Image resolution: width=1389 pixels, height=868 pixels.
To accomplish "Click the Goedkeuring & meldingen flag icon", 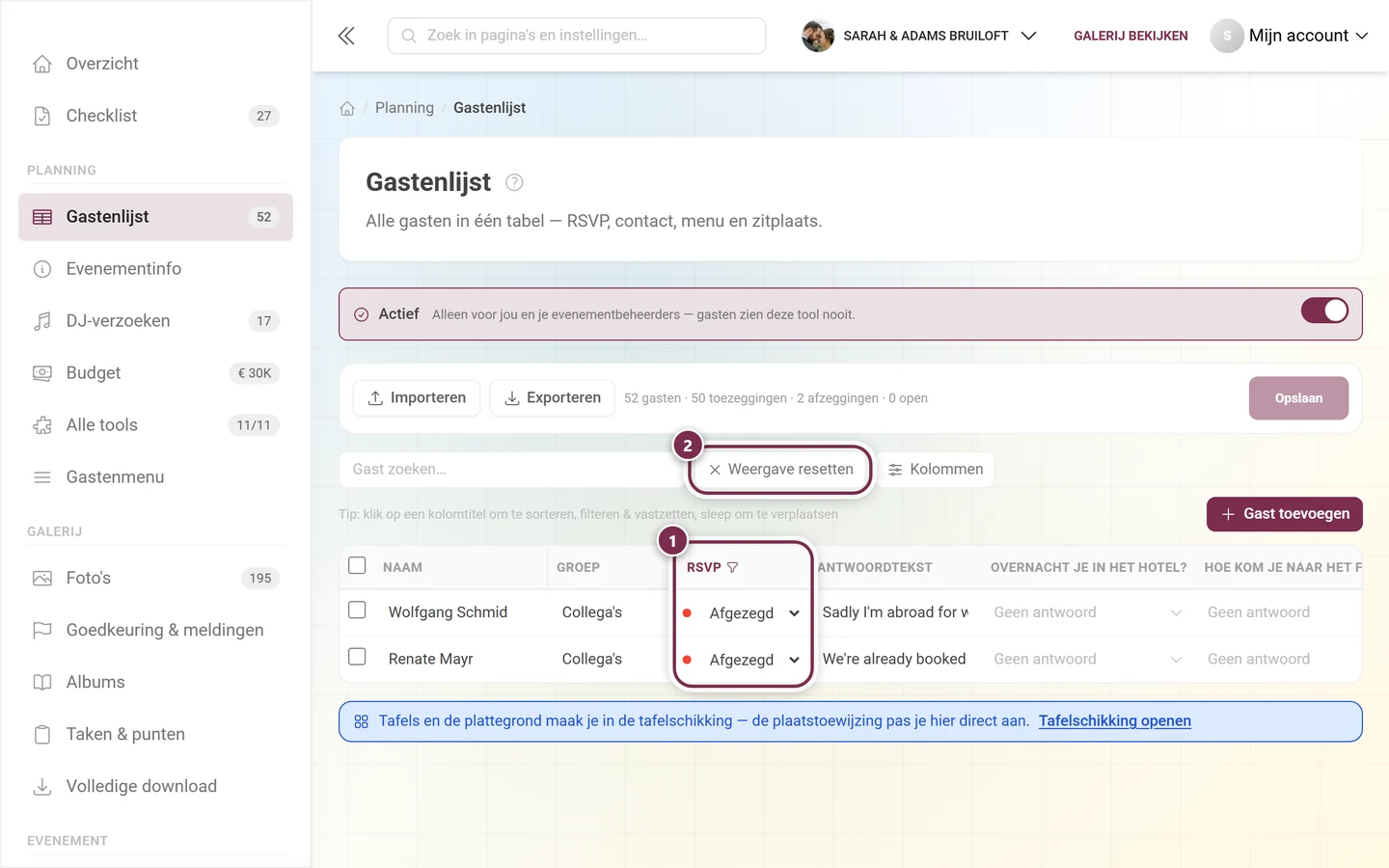I will 42,631.
